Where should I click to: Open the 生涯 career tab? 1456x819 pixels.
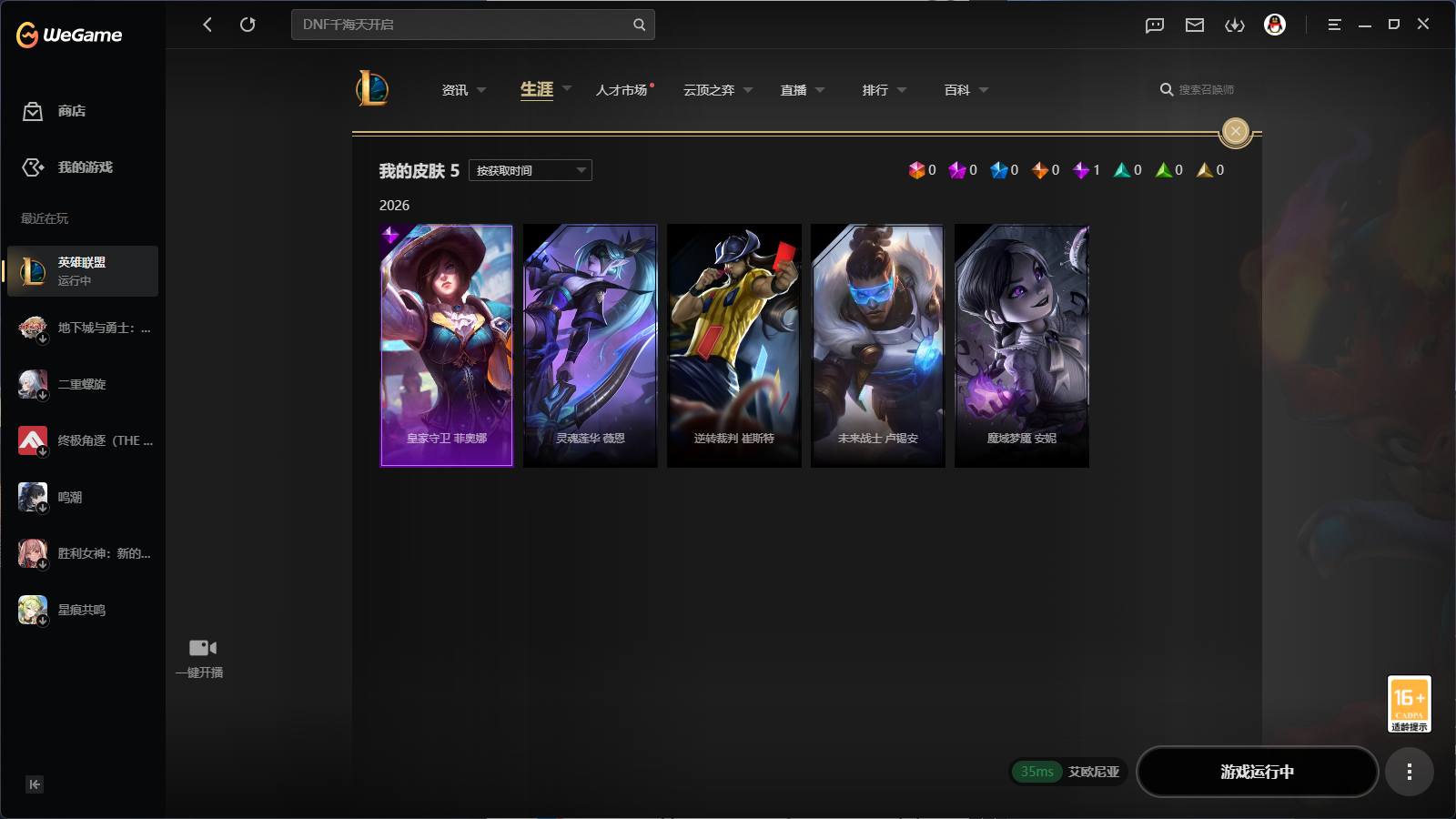[x=537, y=89]
